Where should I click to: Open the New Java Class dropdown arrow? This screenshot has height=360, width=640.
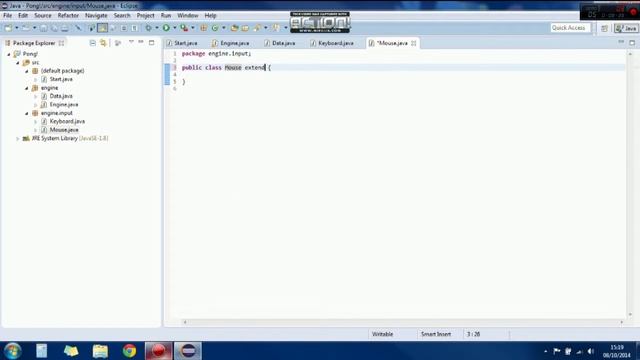224,28
